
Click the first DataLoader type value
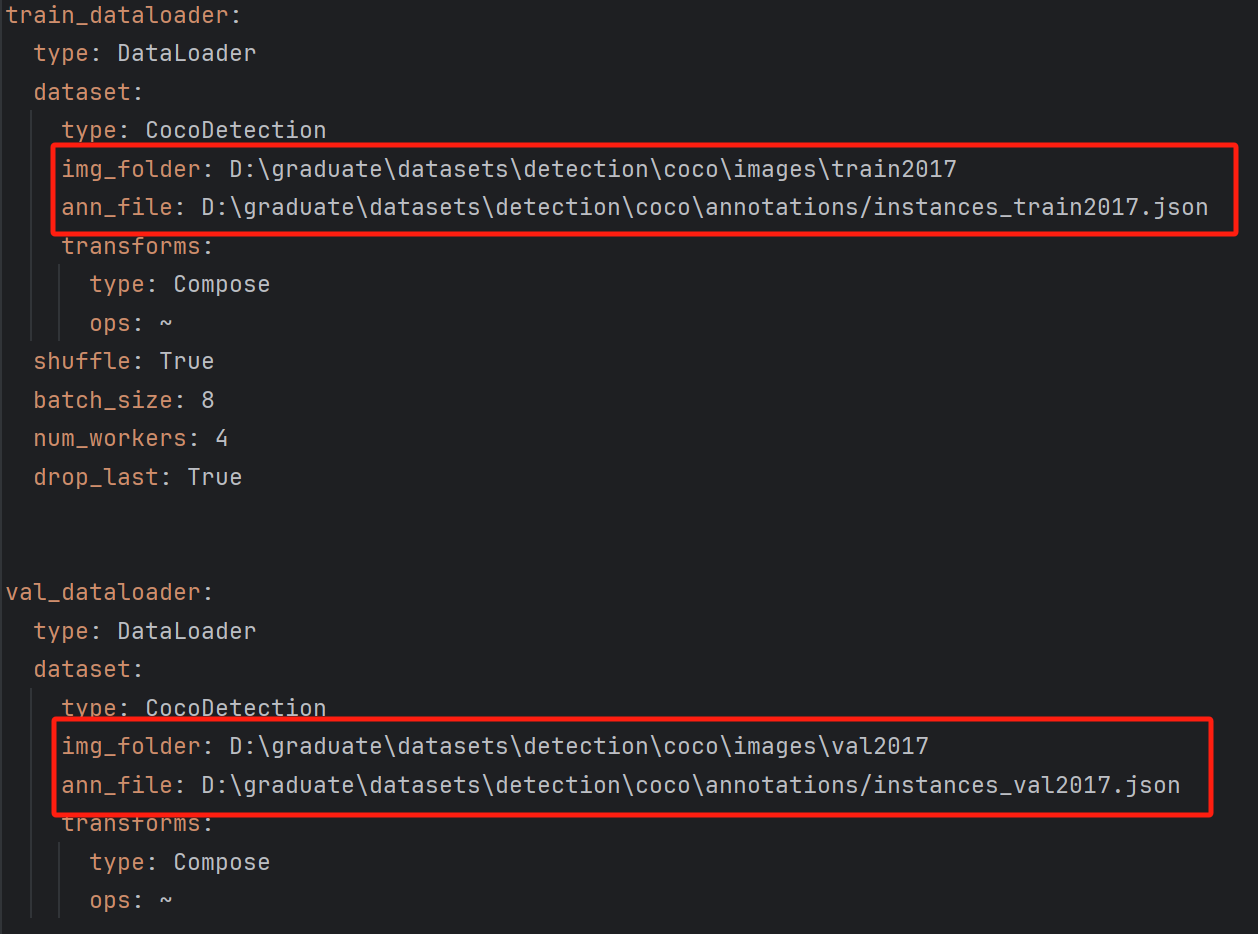click(x=187, y=53)
